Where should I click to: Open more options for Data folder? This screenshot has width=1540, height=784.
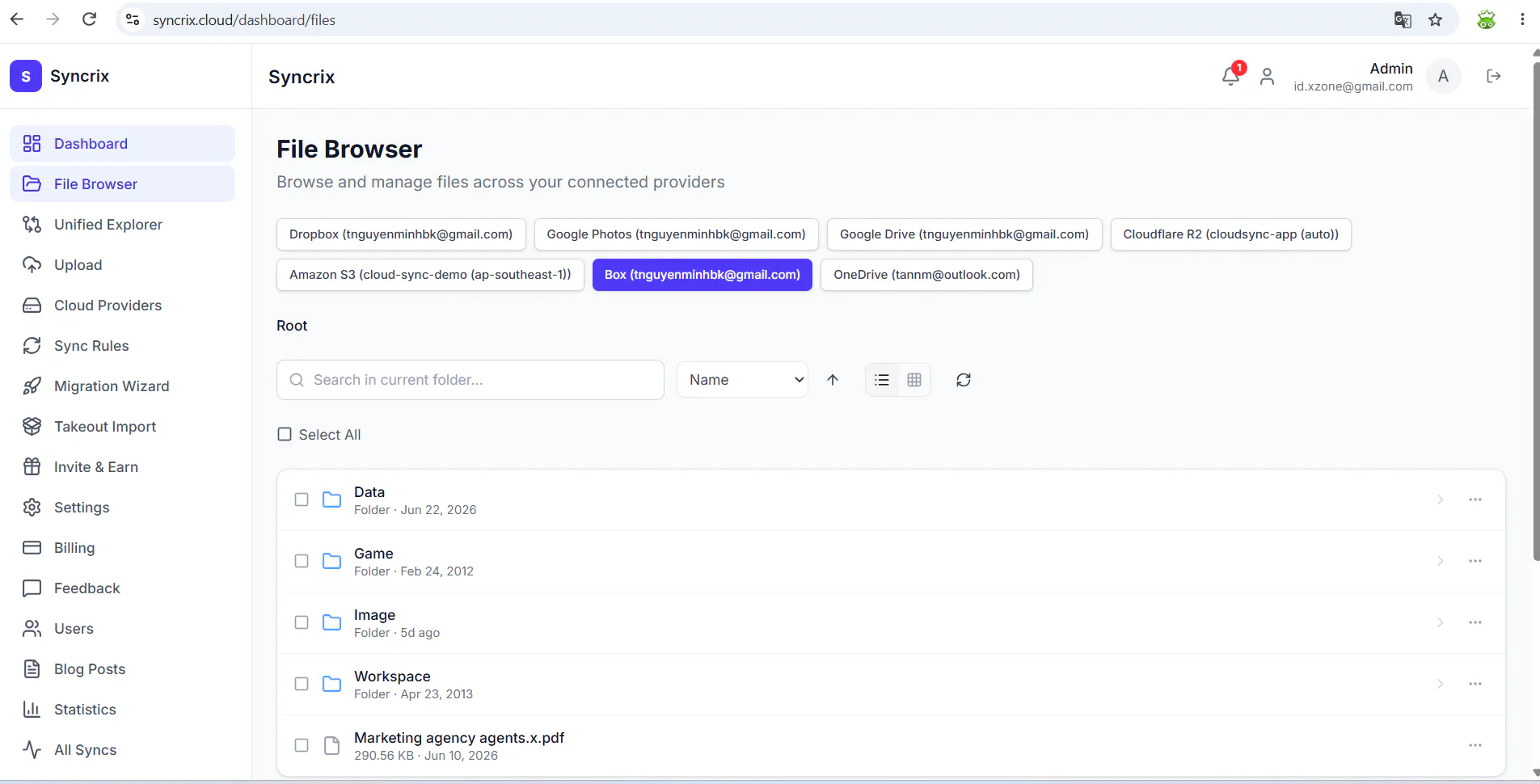[1475, 499]
